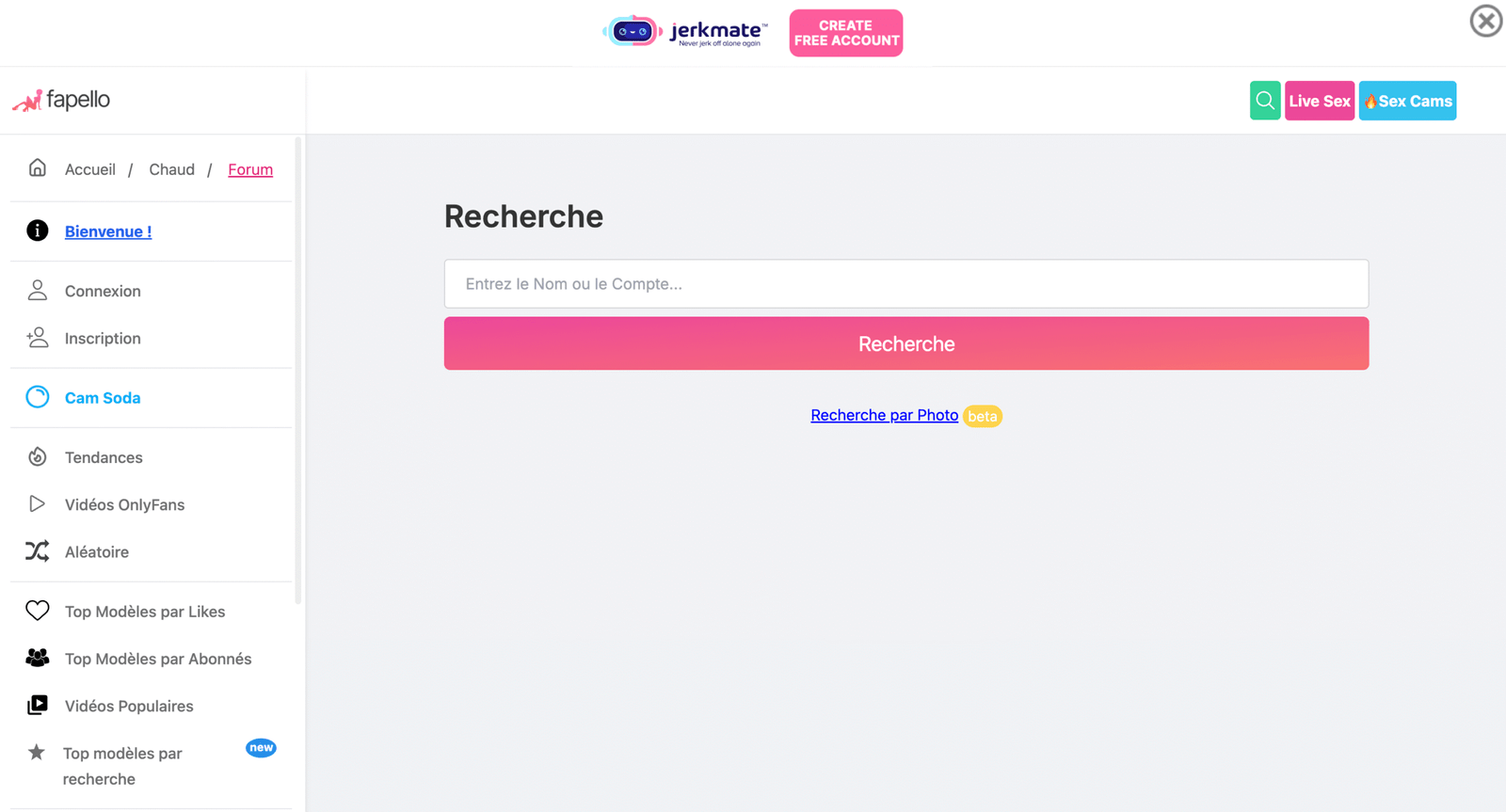Select Inscription in the sidebar

pyautogui.click(x=103, y=338)
